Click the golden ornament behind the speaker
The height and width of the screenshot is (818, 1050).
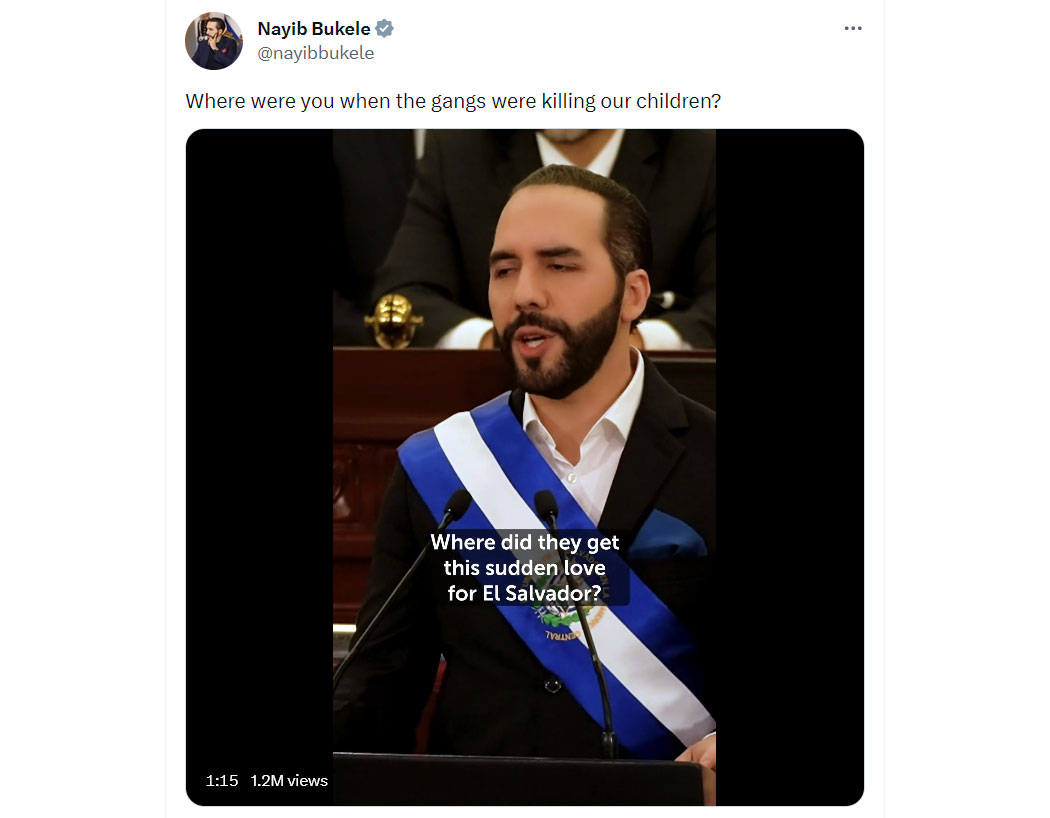(x=394, y=320)
